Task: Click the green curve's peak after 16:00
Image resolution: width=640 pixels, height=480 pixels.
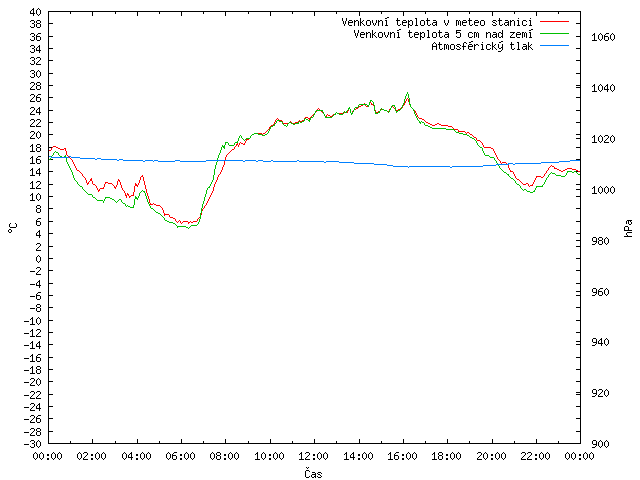Action: [407, 93]
